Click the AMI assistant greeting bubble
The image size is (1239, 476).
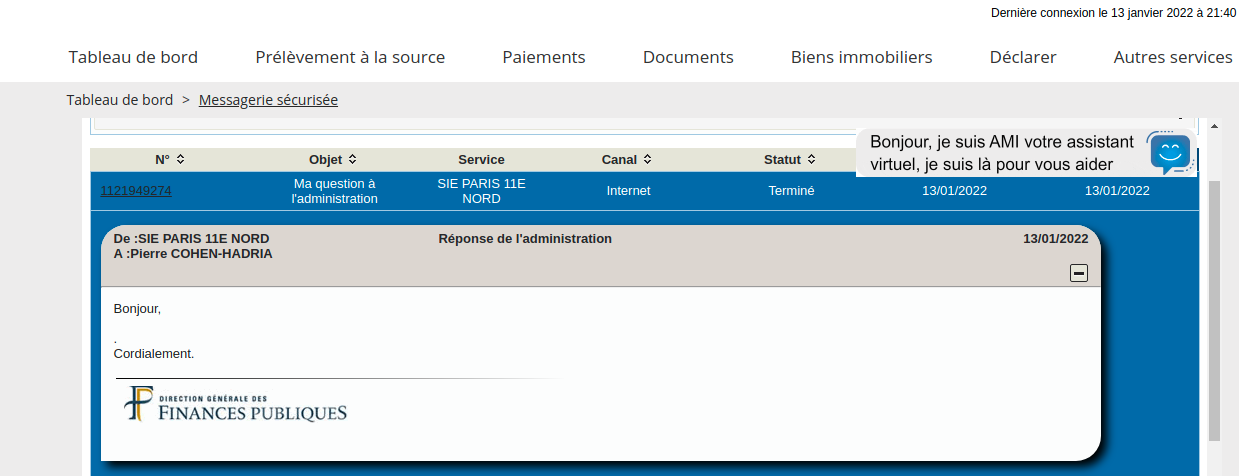(1000, 153)
